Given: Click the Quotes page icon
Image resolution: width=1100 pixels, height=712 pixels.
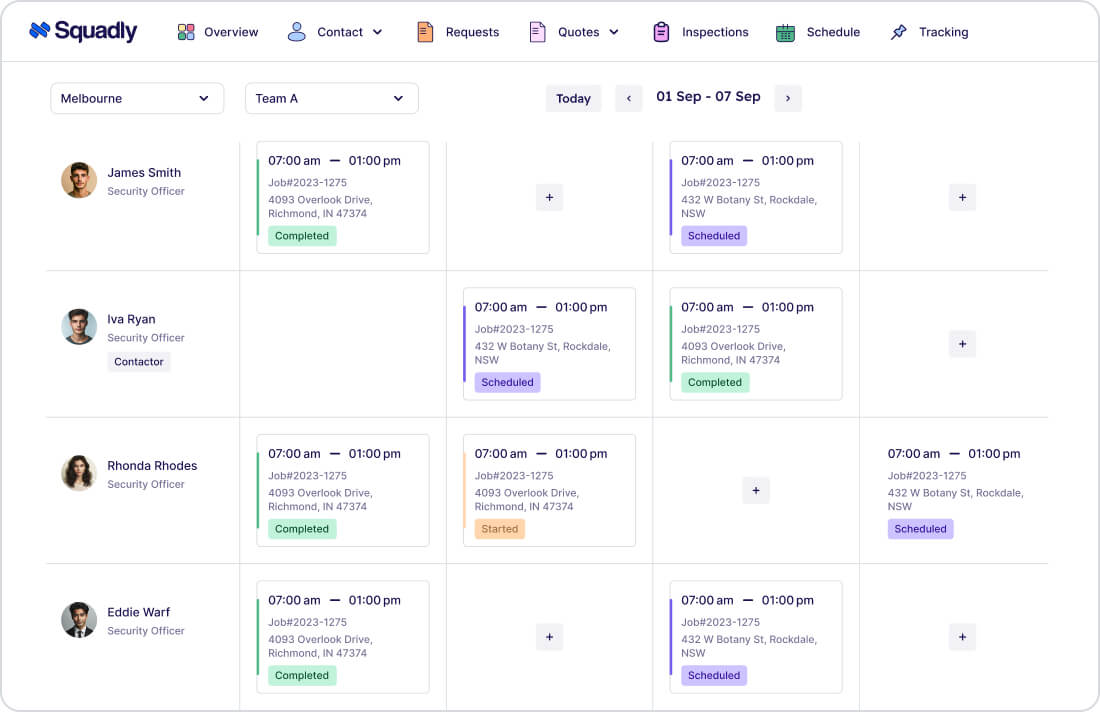Looking at the screenshot, I should (537, 32).
